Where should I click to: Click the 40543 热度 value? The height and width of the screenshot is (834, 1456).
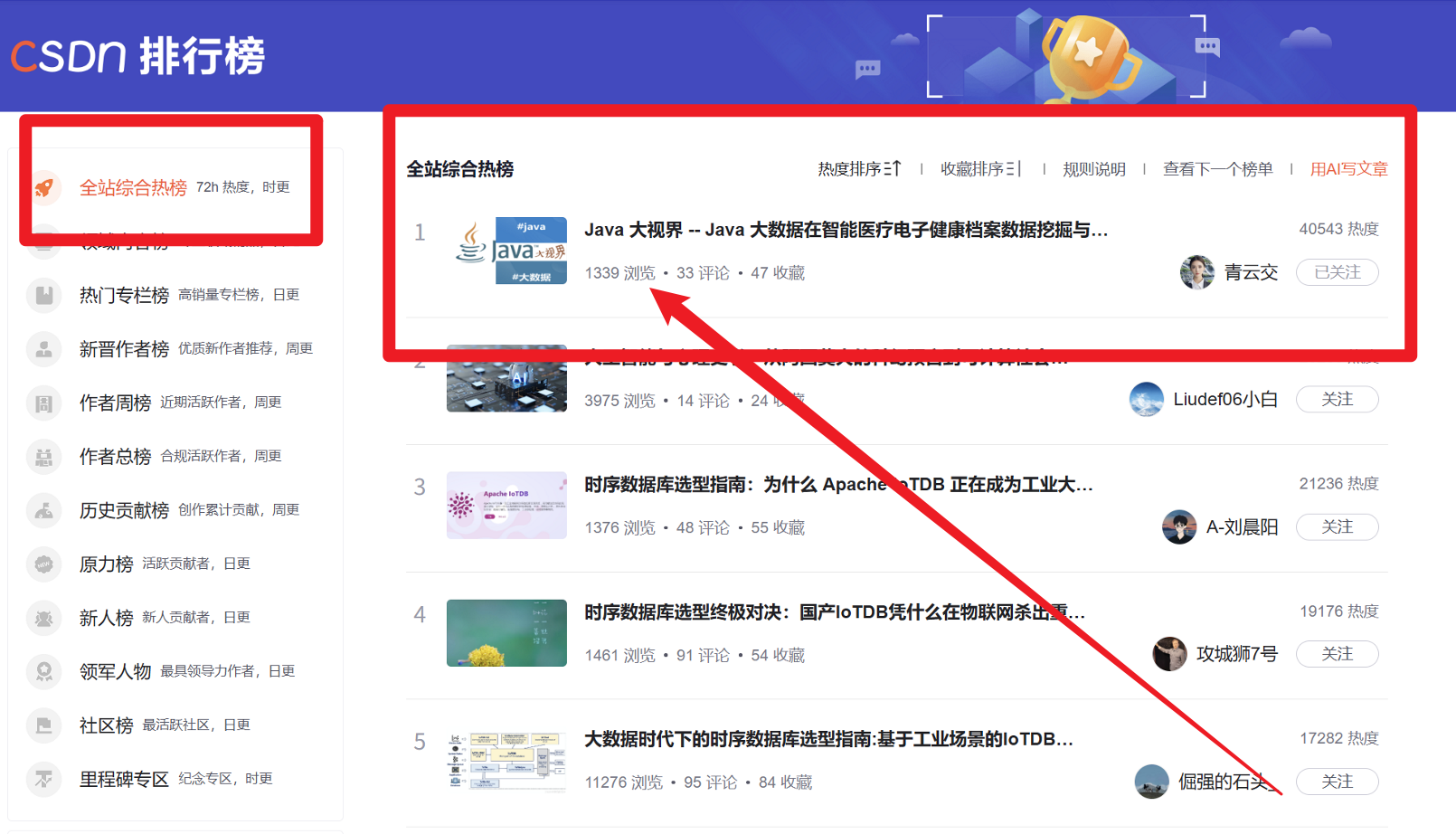(x=1338, y=229)
